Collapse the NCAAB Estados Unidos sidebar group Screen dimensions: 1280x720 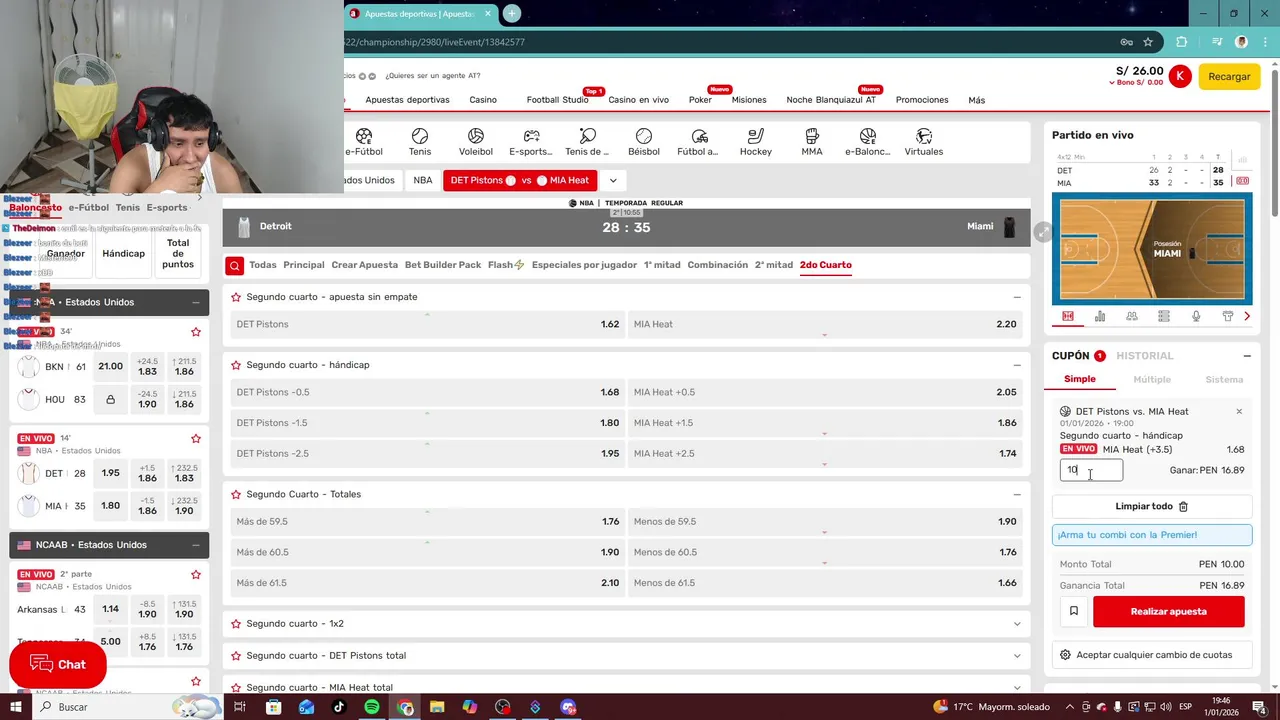pyautogui.click(x=196, y=545)
